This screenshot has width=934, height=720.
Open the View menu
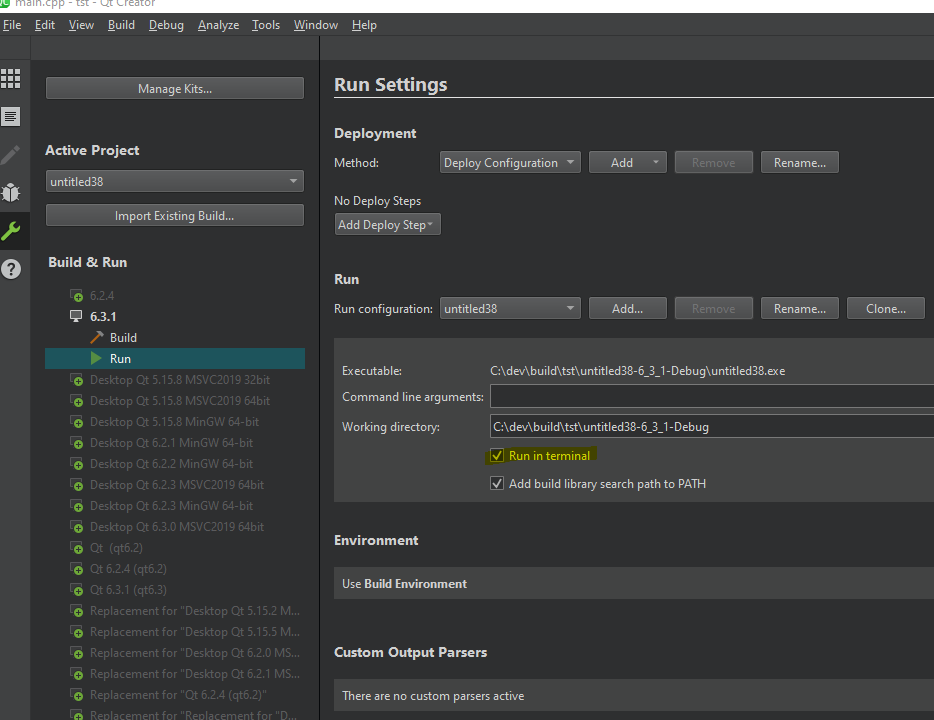pyautogui.click(x=81, y=25)
